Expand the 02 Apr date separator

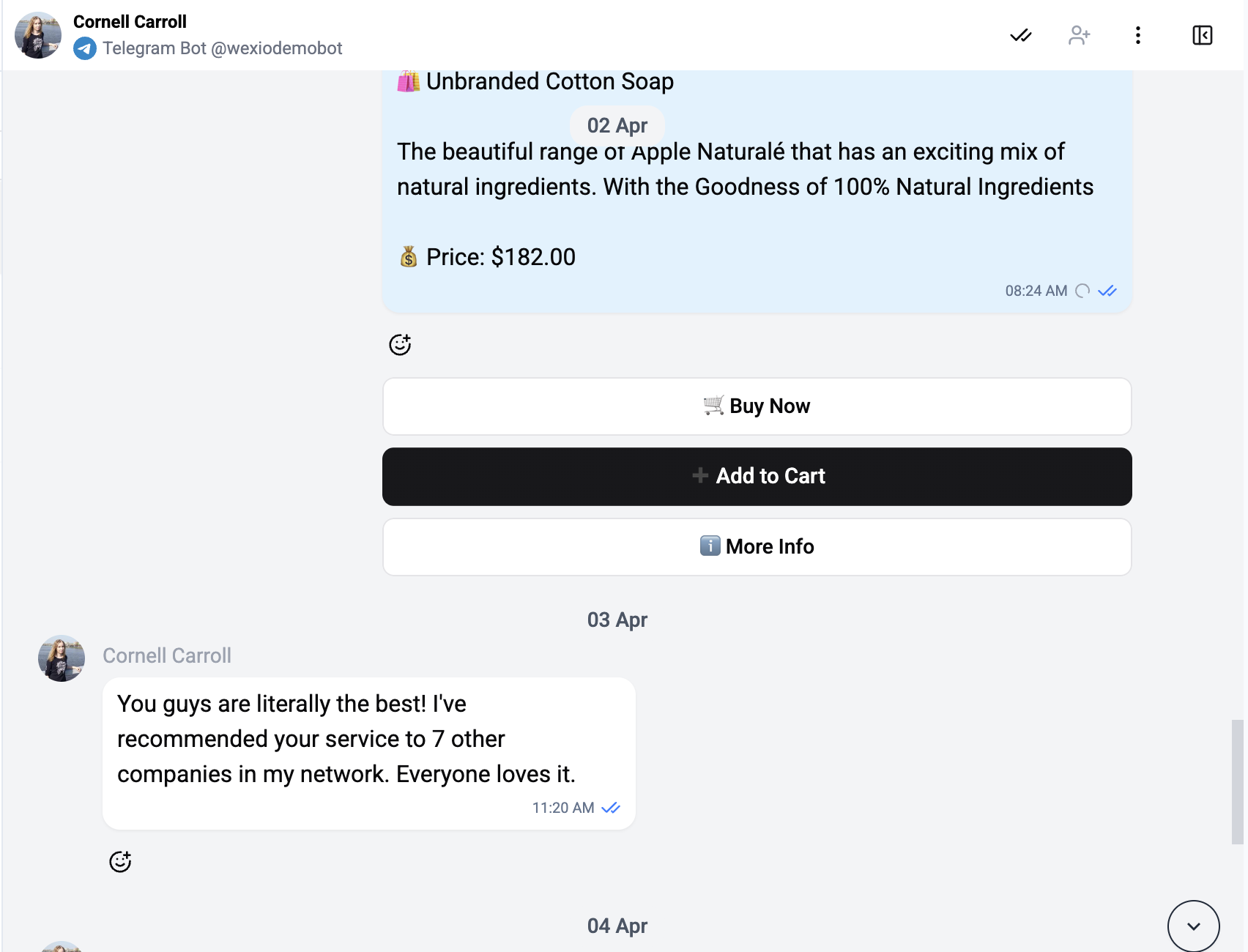pos(617,125)
